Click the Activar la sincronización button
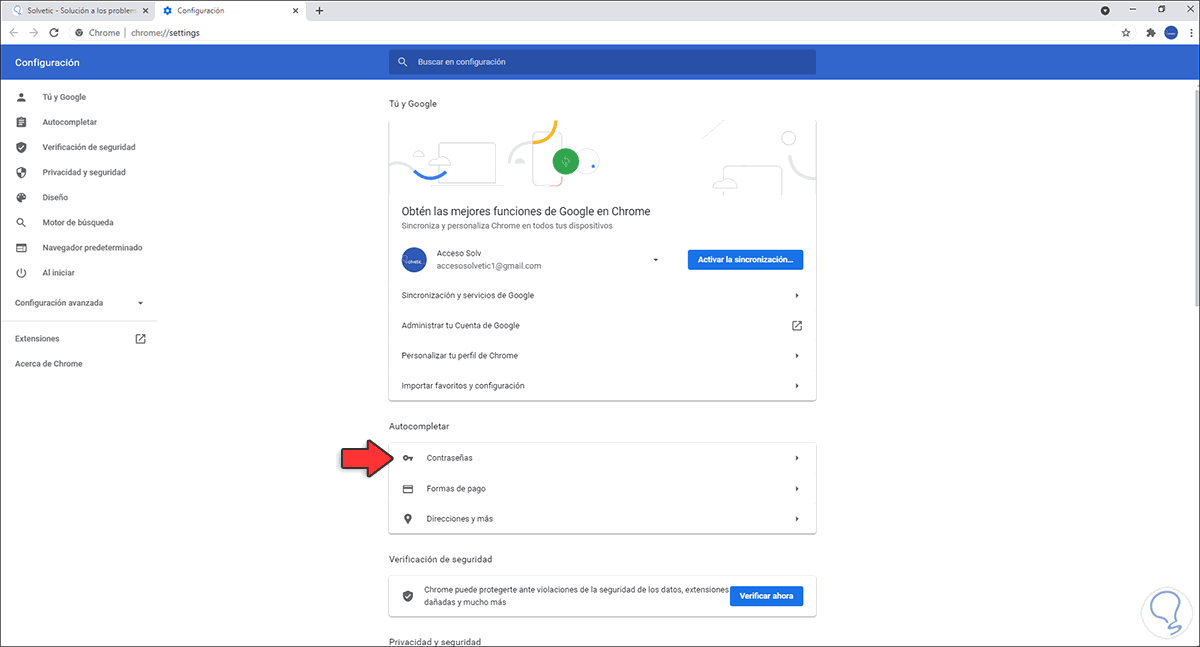The height and width of the screenshot is (647, 1200). pos(745,260)
